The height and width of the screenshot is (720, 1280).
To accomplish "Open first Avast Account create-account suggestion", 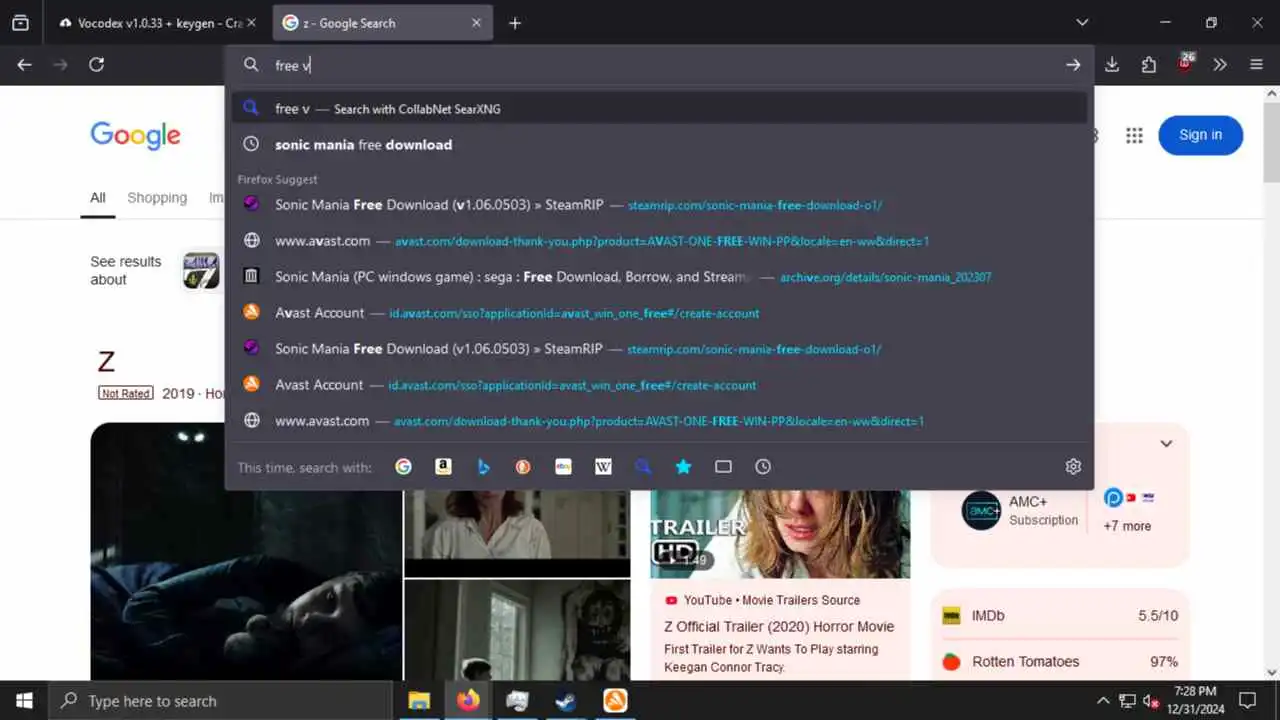I will click(660, 313).
